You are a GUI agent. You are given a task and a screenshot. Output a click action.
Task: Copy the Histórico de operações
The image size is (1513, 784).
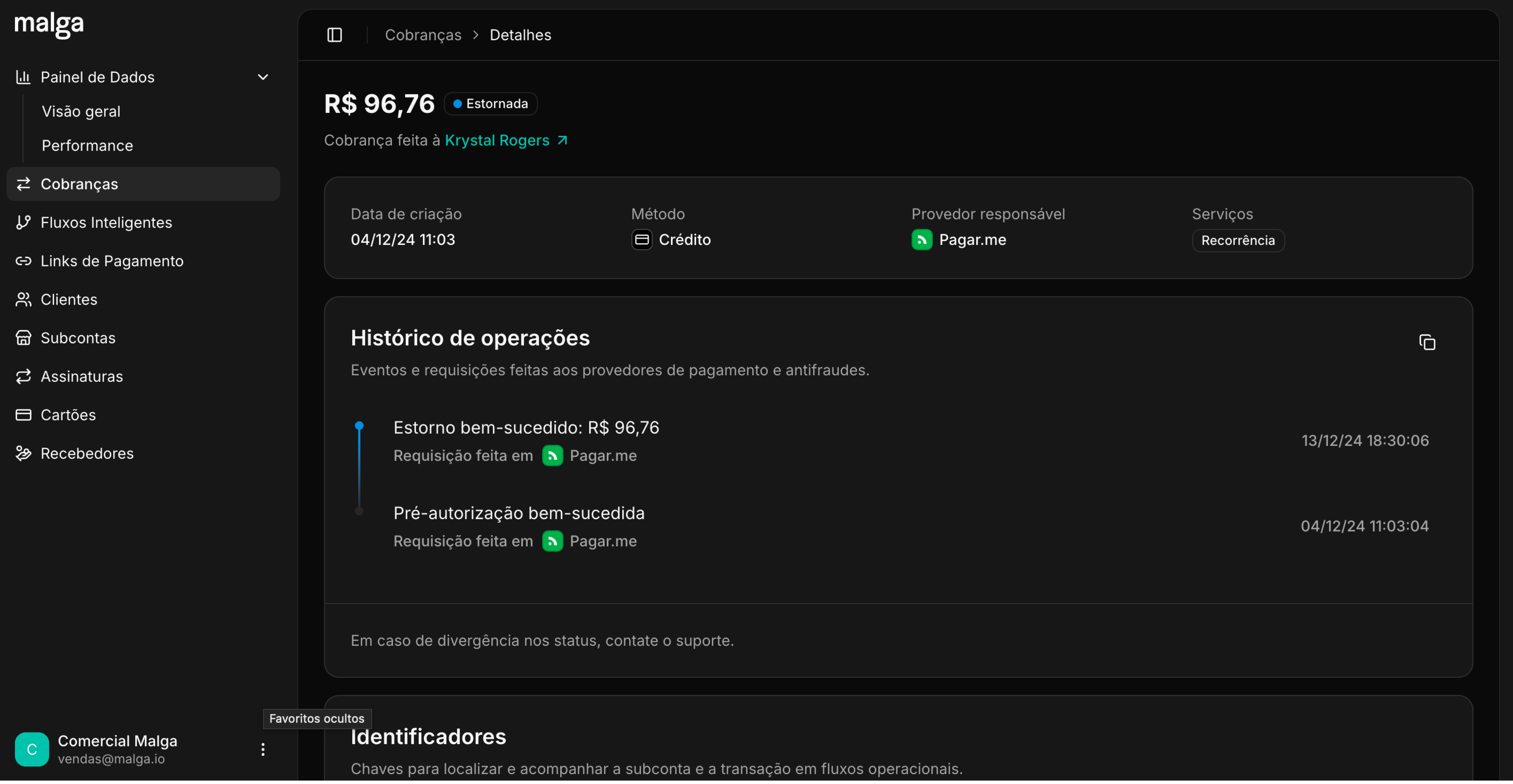pyautogui.click(x=1427, y=342)
